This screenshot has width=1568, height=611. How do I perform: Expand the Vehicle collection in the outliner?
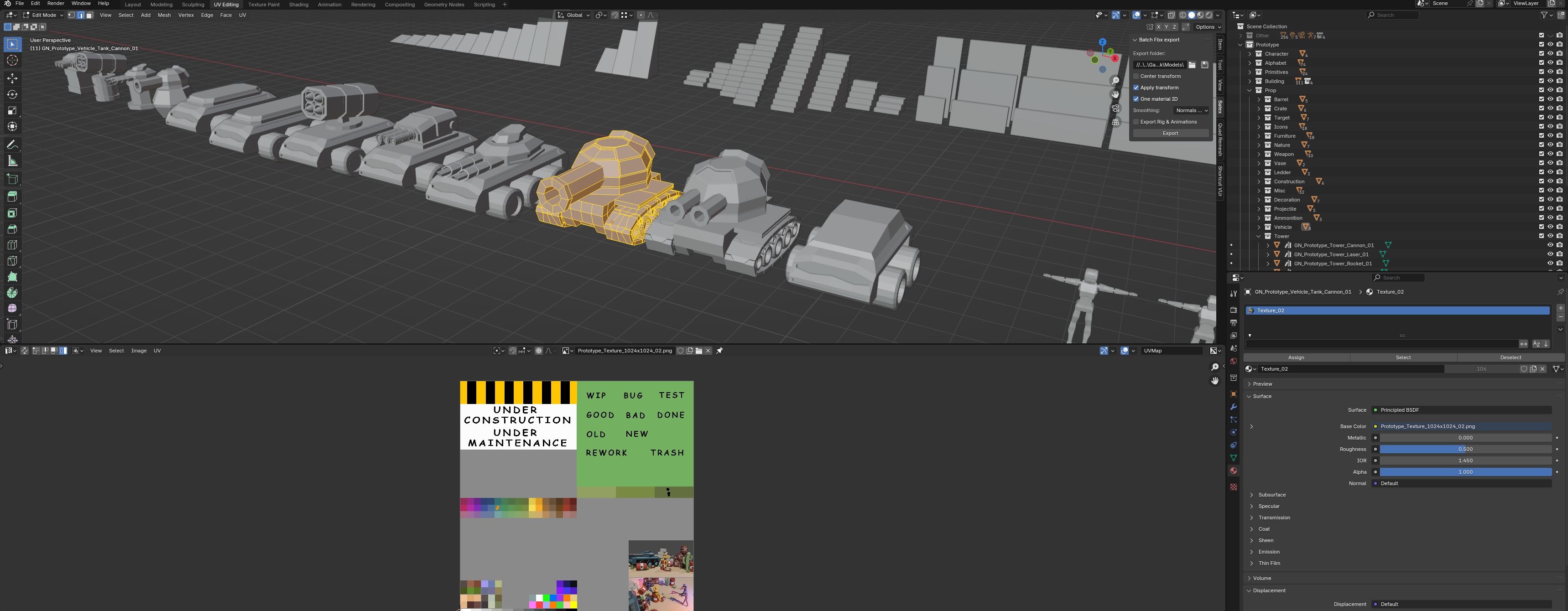tap(1259, 226)
